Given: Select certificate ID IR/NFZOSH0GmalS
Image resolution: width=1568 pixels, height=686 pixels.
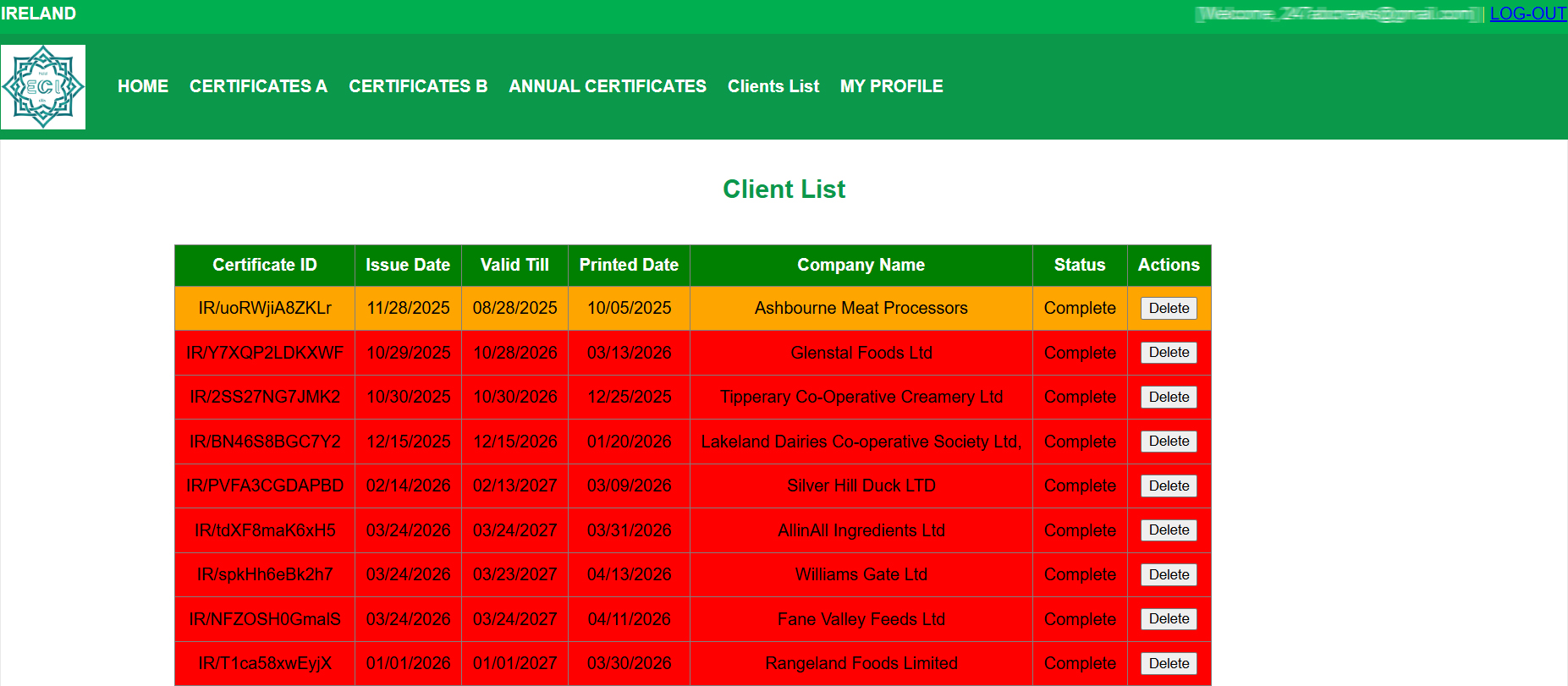Looking at the screenshot, I should (265, 619).
